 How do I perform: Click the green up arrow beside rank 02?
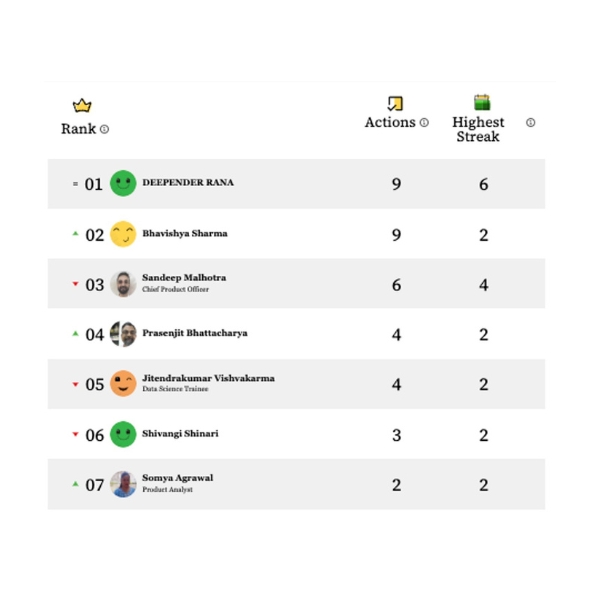(75, 233)
